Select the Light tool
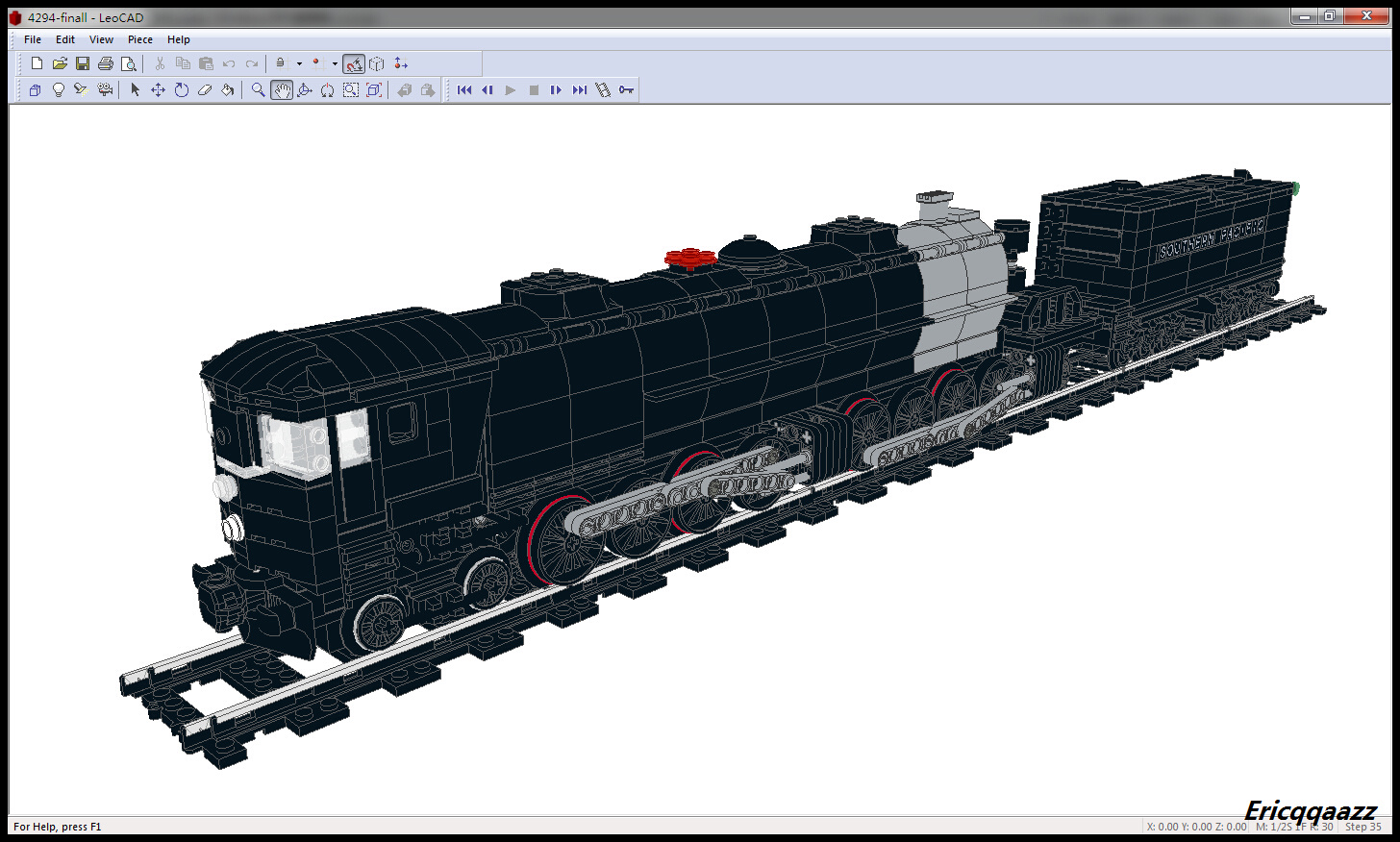 coord(58,89)
